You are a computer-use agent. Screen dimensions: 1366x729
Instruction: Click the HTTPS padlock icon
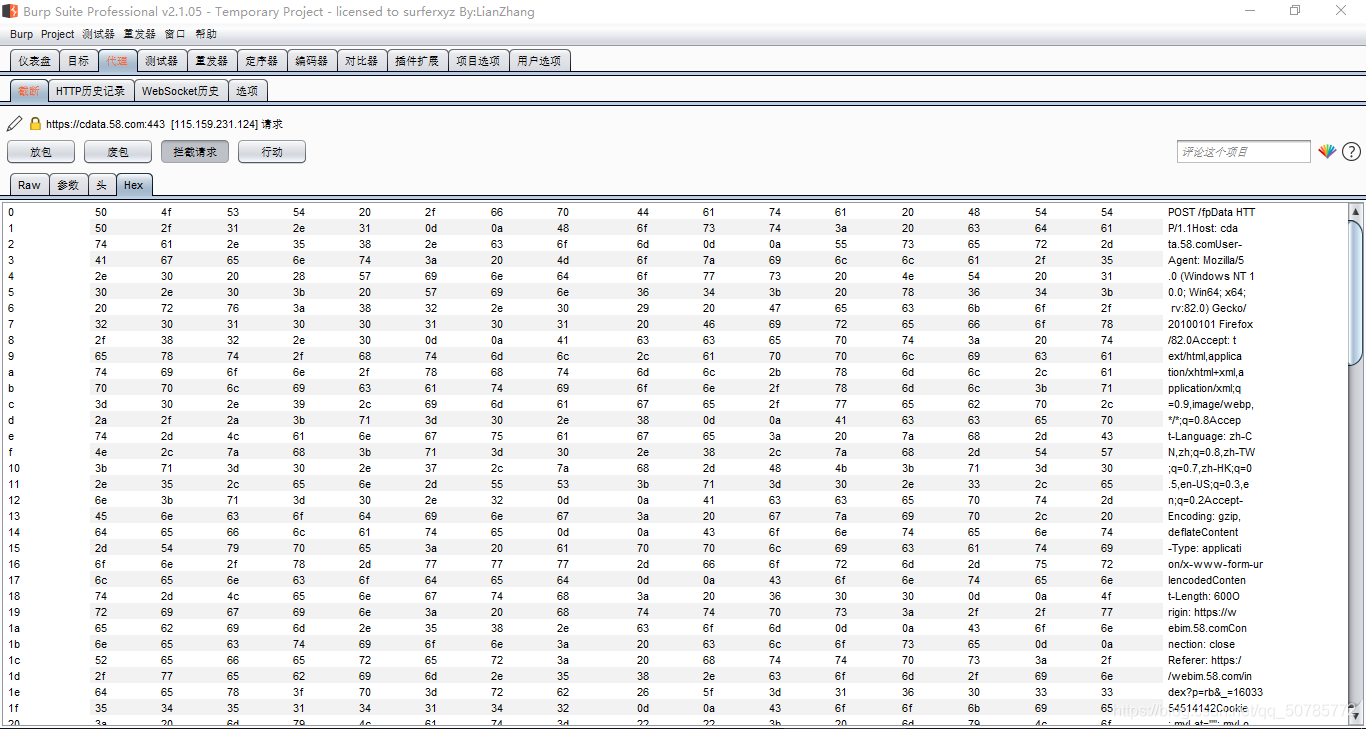point(35,124)
